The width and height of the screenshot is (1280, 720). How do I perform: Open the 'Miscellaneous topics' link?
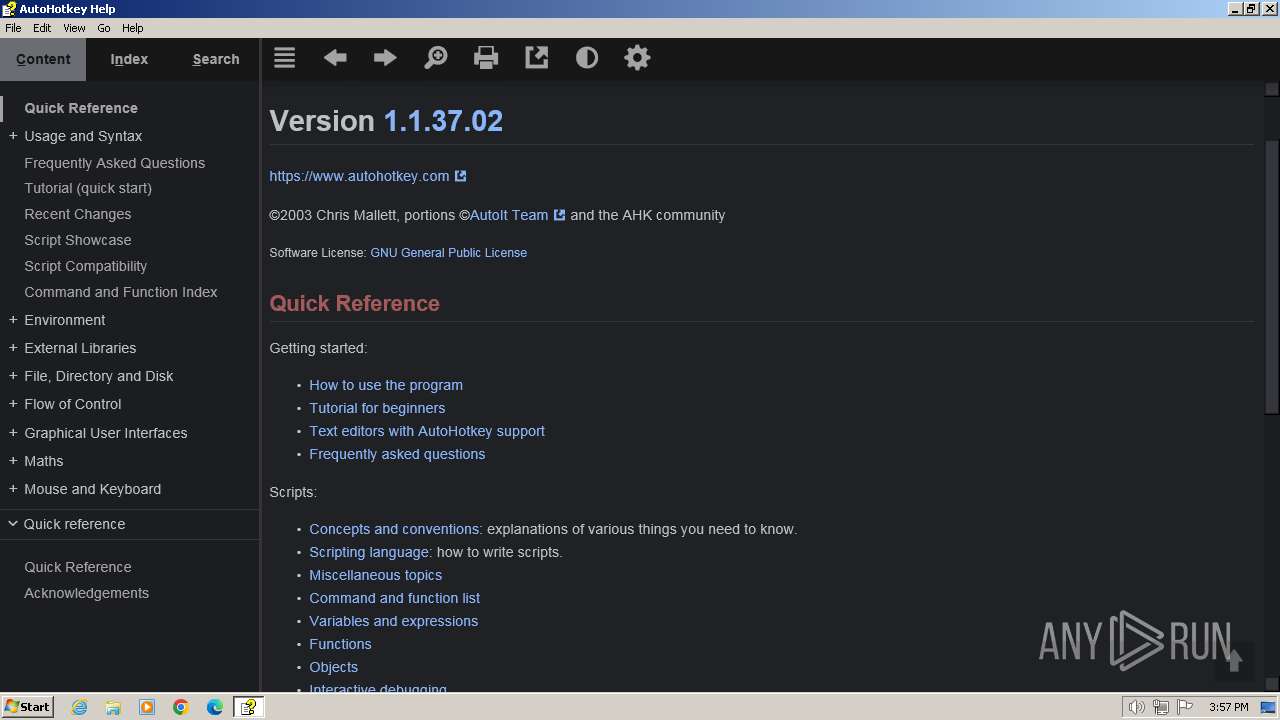(x=375, y=575)
